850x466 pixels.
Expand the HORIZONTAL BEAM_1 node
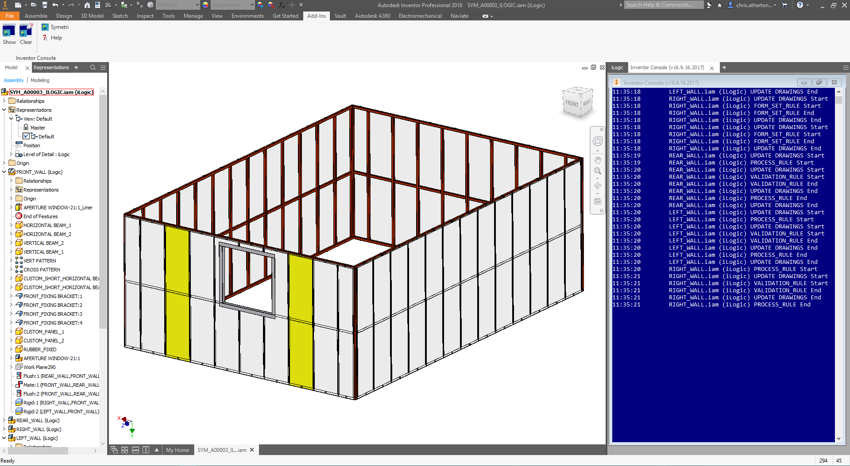tap(11, 225)
